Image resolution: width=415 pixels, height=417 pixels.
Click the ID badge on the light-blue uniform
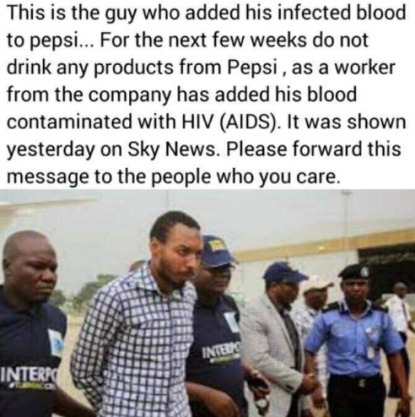point(370,352)
